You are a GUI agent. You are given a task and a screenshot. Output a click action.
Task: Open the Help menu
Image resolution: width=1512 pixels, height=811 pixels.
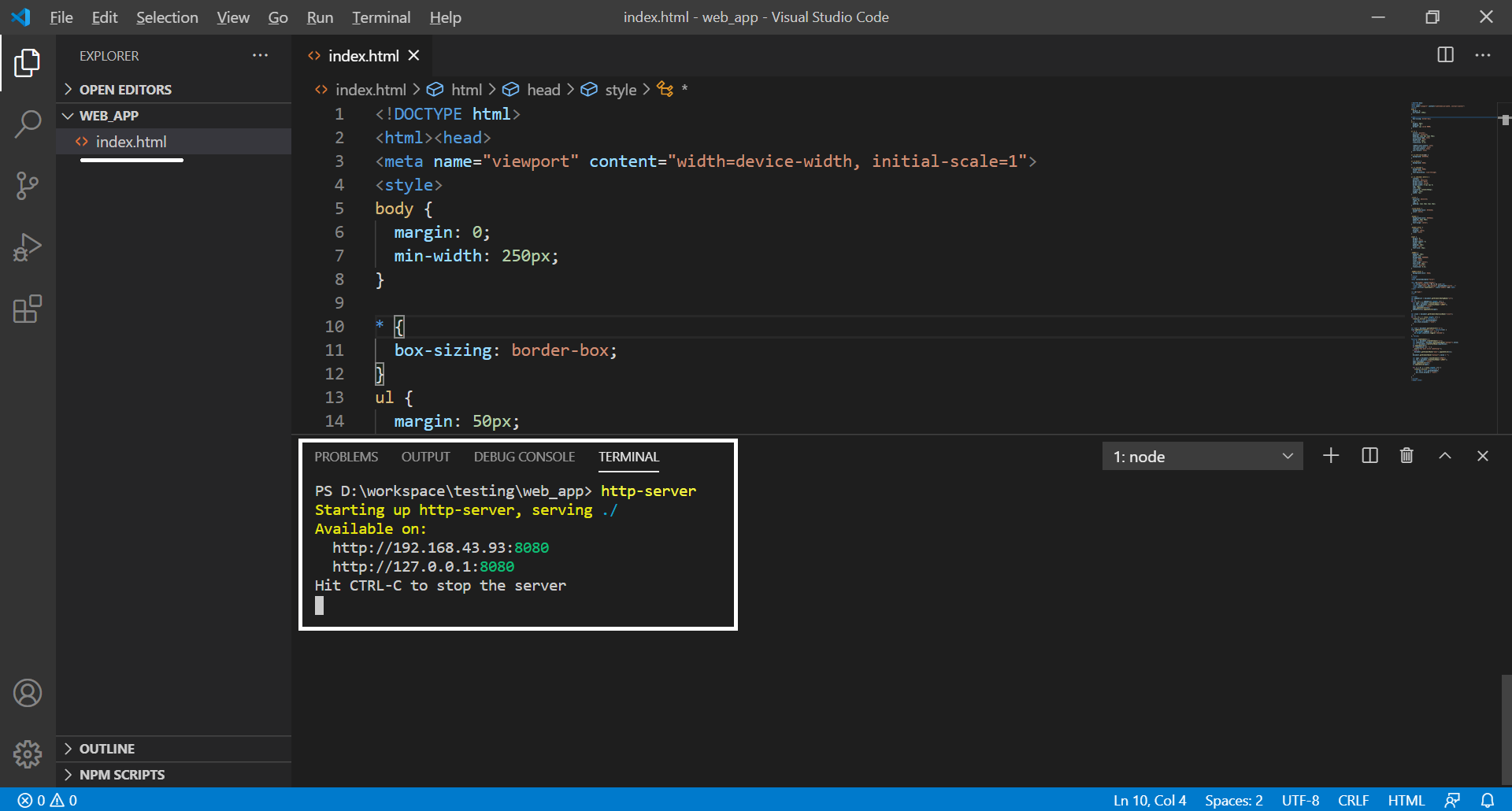pyautogui.click(x=446, y=17)
